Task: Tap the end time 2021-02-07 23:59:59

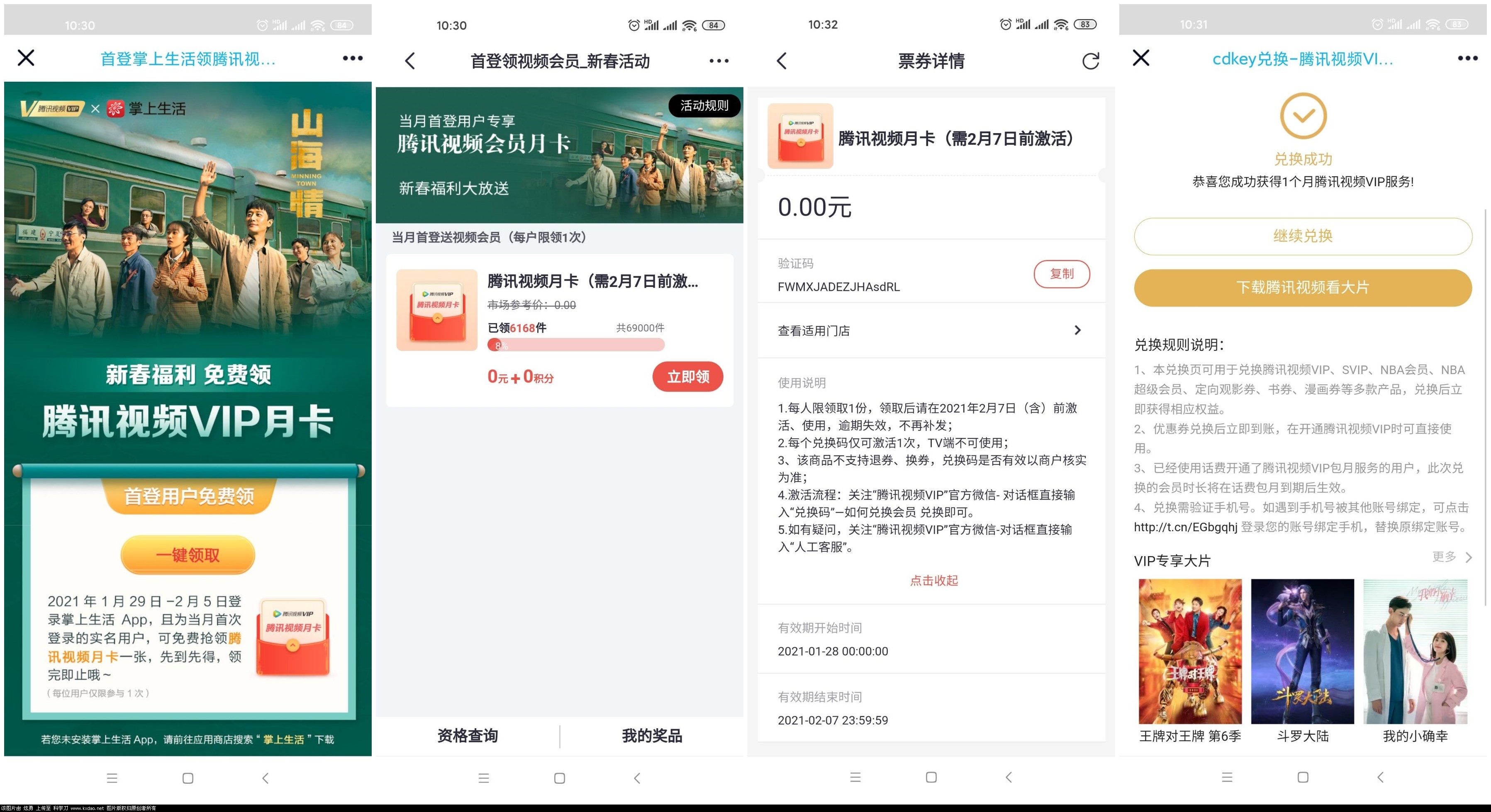Action: 832,720
